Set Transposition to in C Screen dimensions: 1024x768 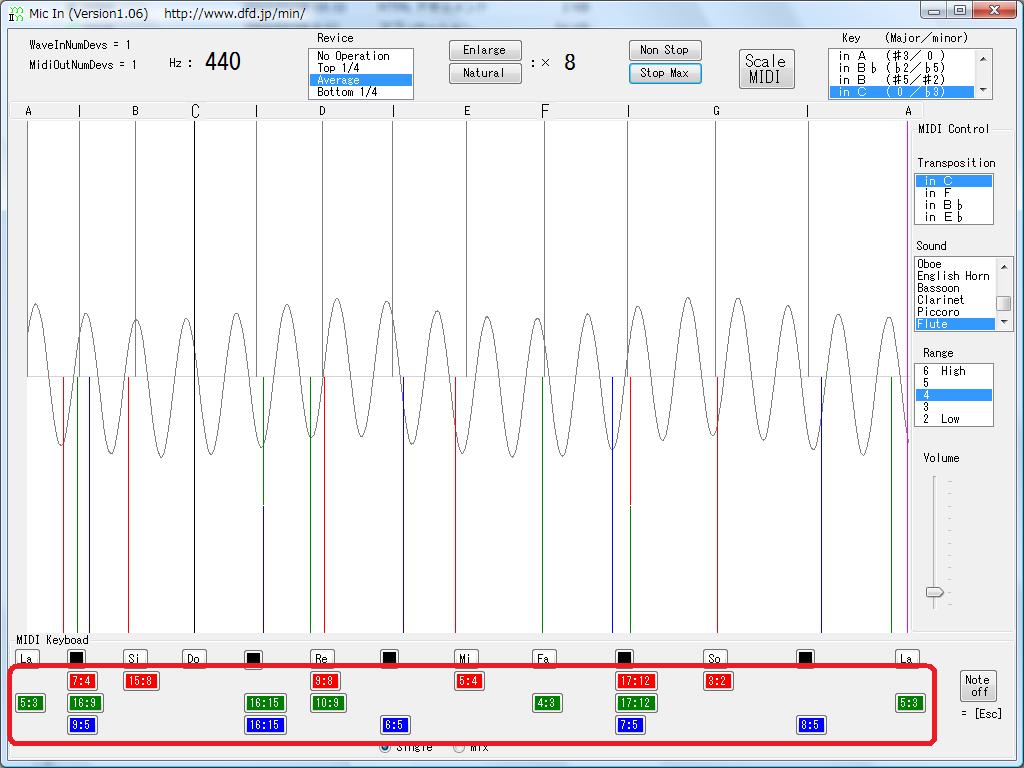[953, 181]
